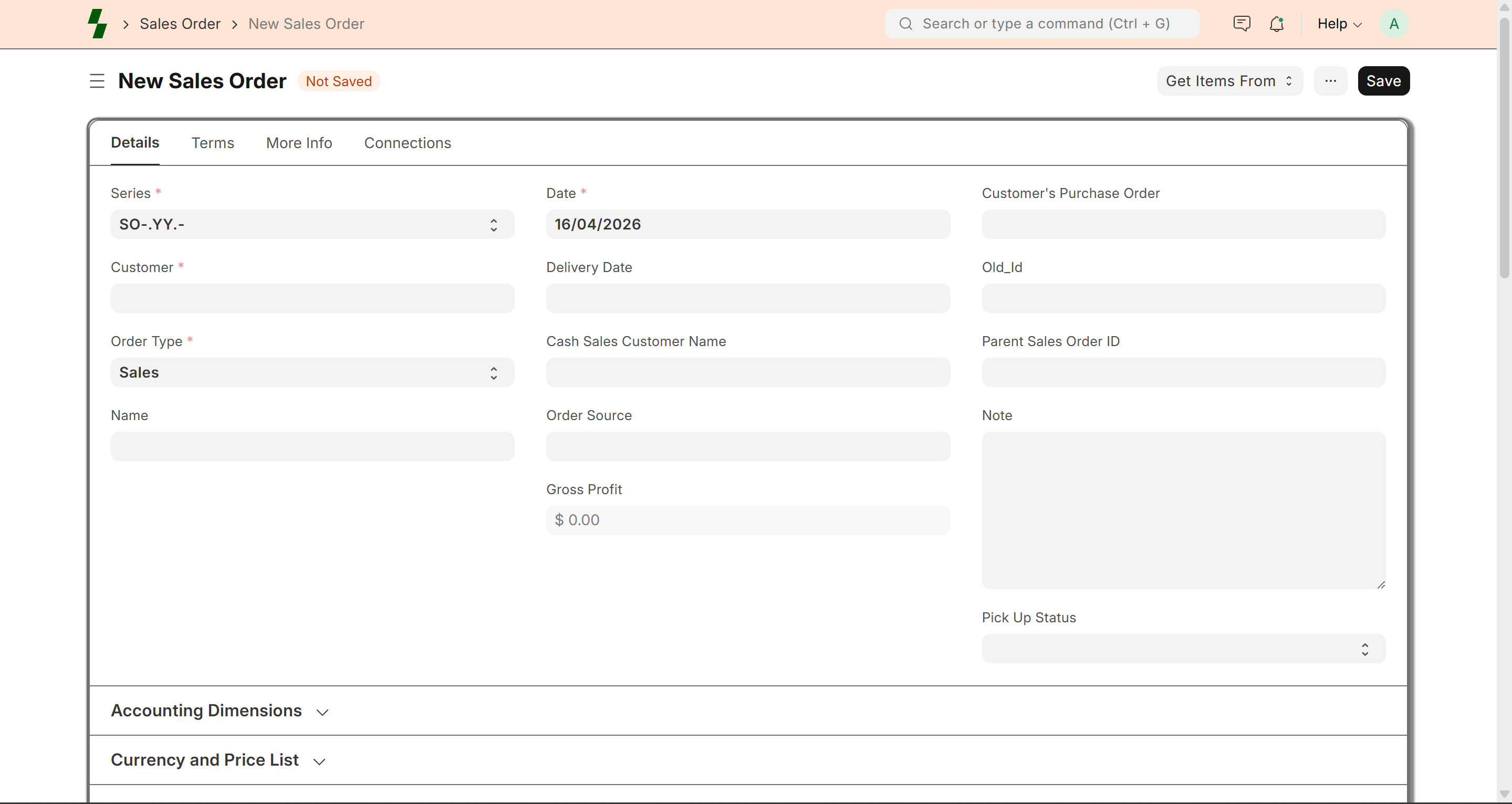Open the three-dots more actions menu
1512x804 pixels.
[x=1330, y=81]
